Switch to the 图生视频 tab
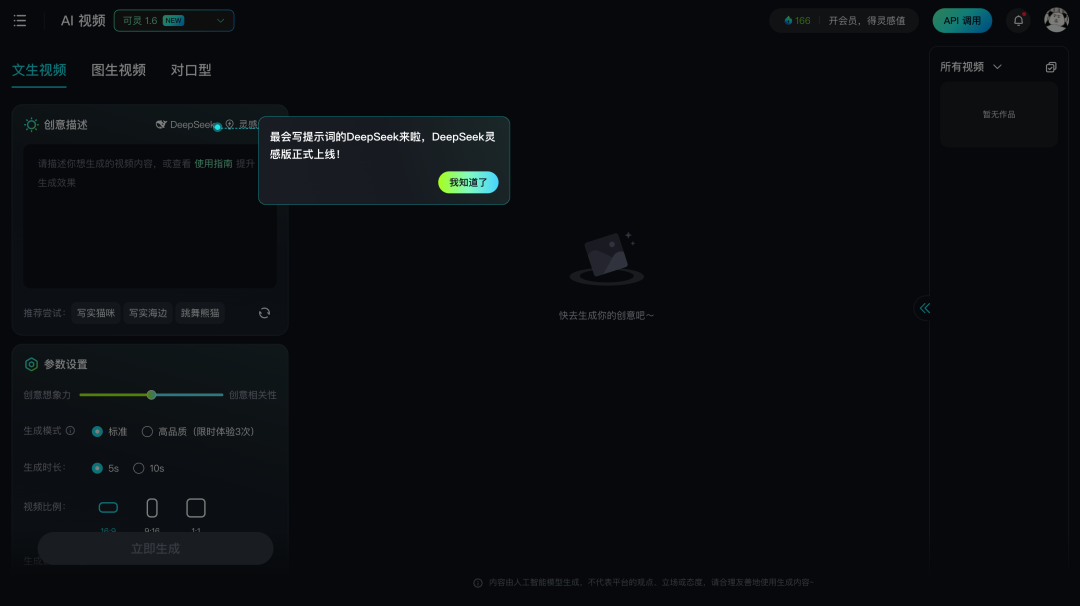 pos(118,70)
